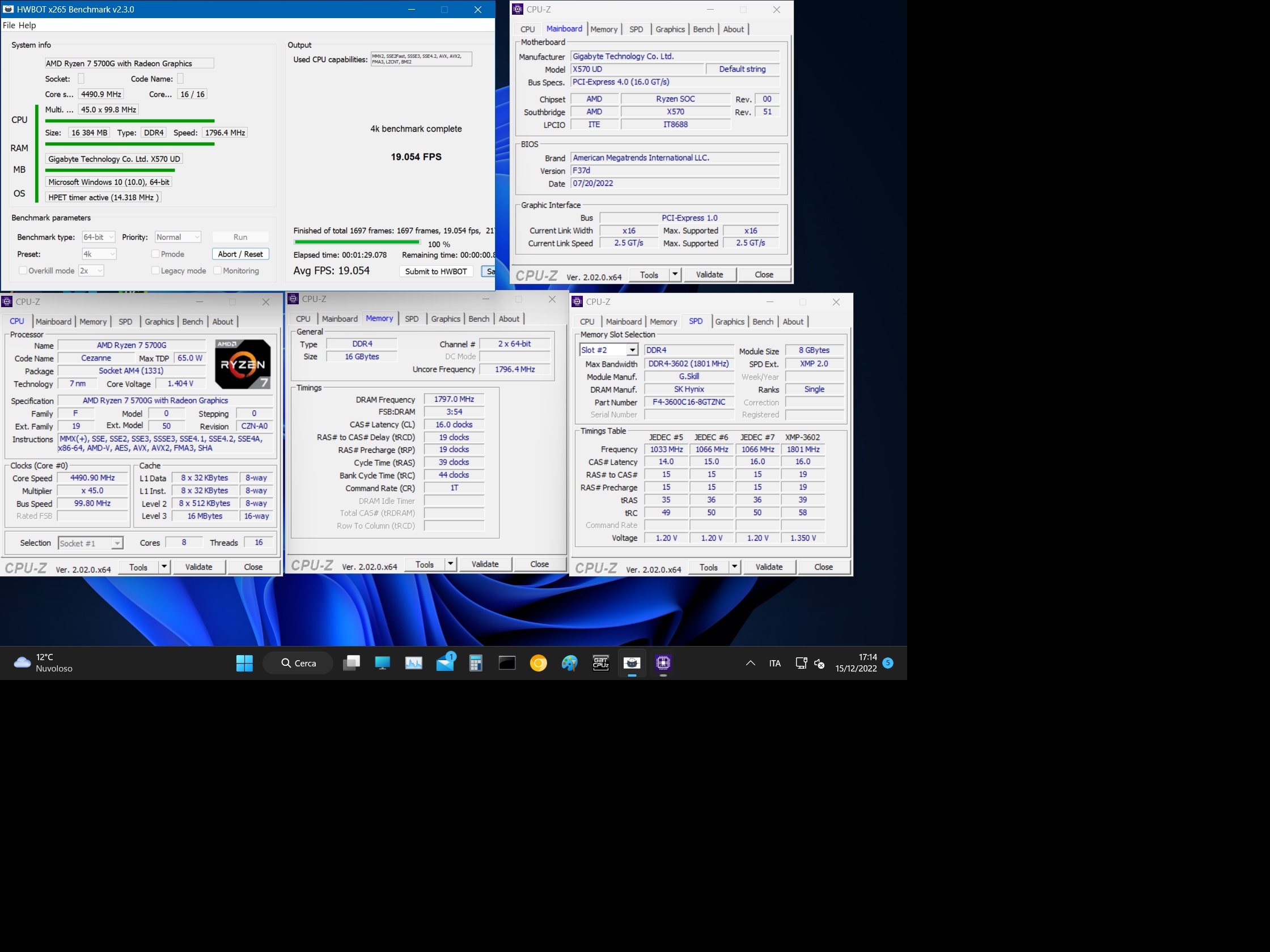1270x952 pixels.
Task: Click the AMD Ryzen 7 logo
Action: (242, 364)
